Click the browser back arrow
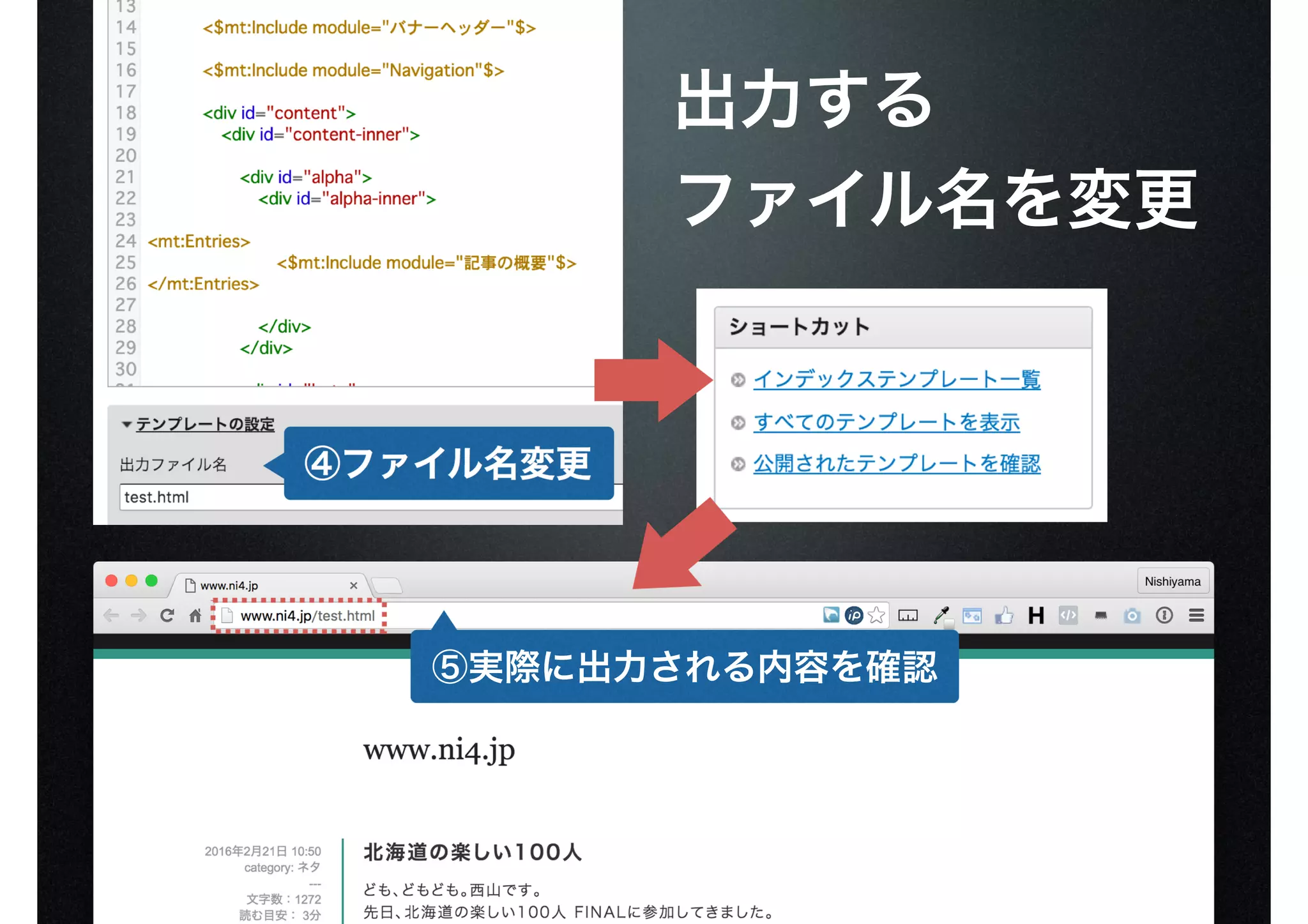 (x=111, y=616)
